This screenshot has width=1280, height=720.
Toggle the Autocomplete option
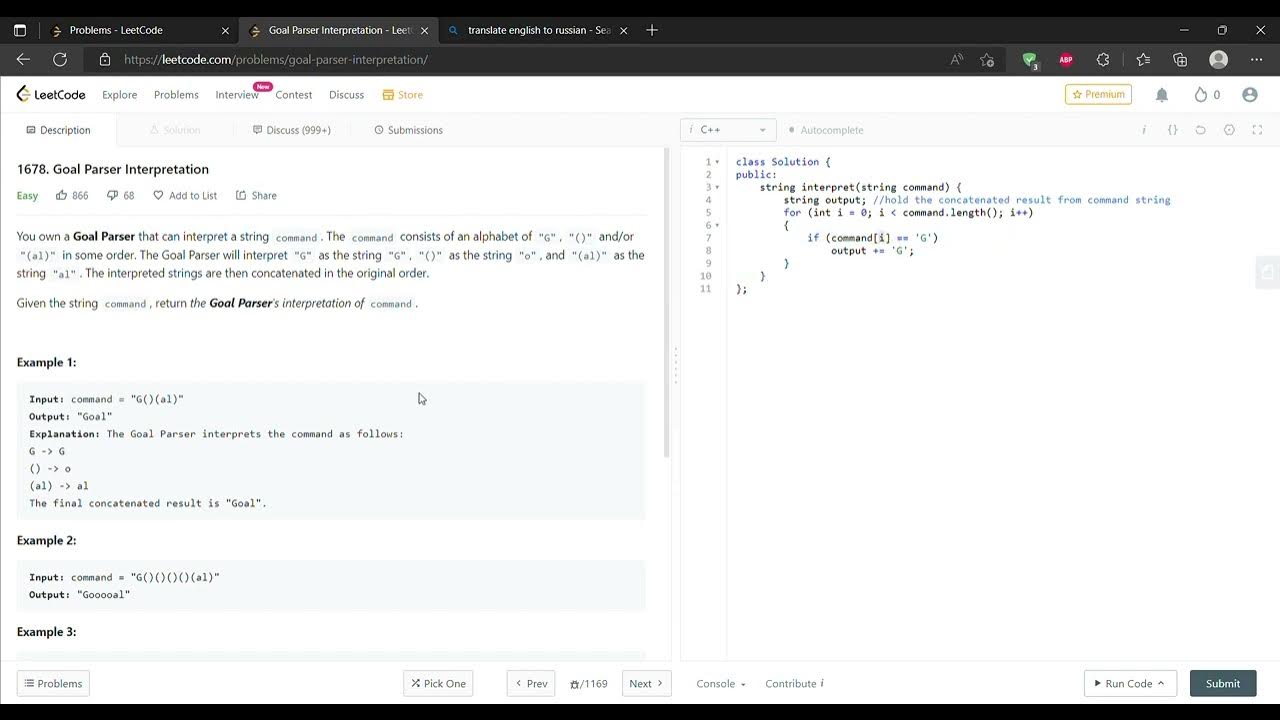click(826, 130)
